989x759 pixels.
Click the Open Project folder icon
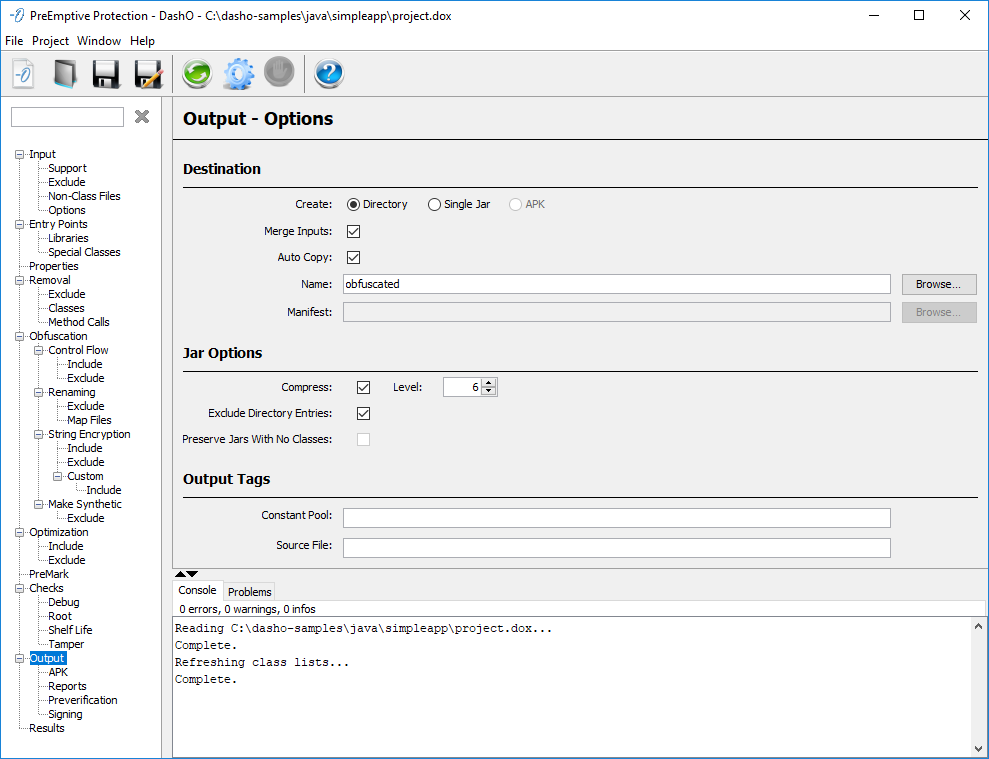click(64, 74)
